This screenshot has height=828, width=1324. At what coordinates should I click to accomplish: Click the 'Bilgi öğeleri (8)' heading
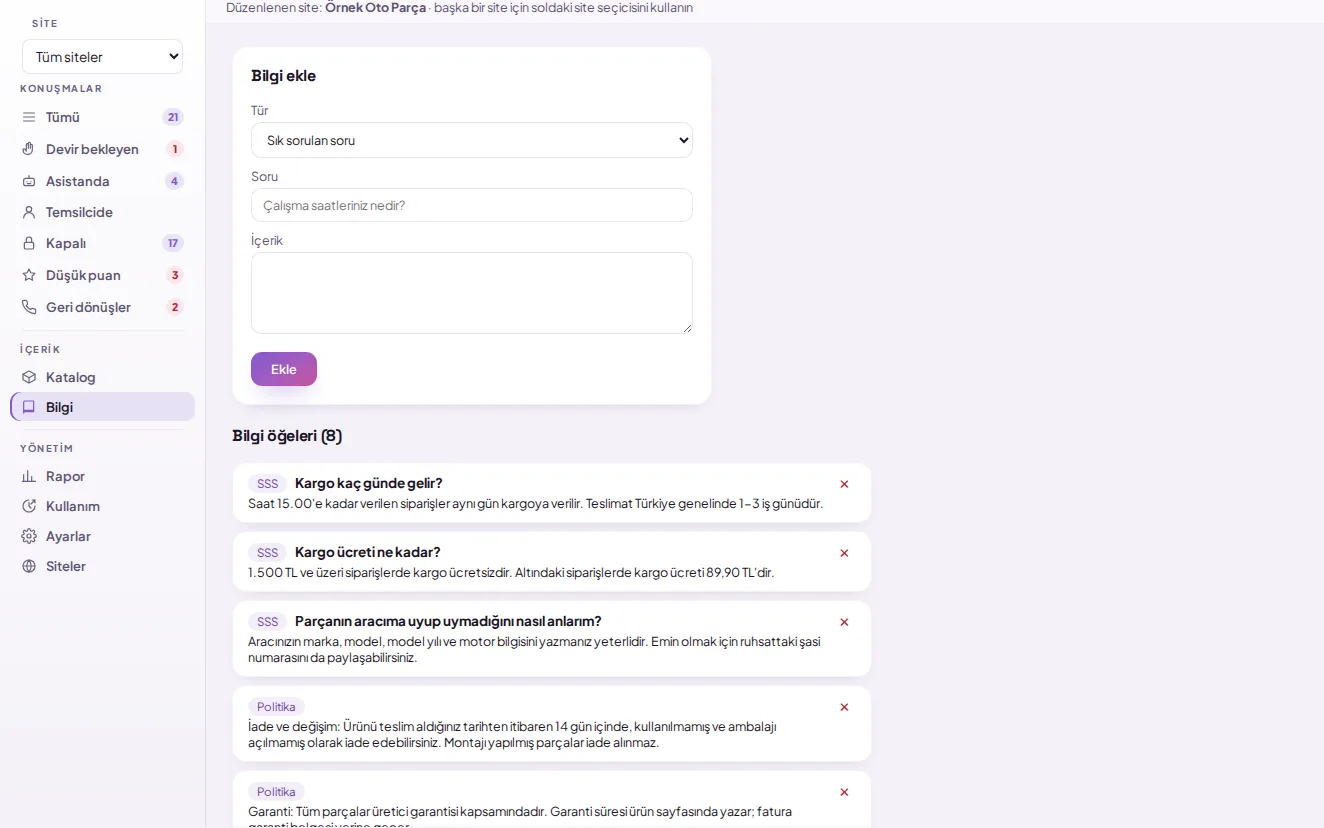[x=287, y=436]
